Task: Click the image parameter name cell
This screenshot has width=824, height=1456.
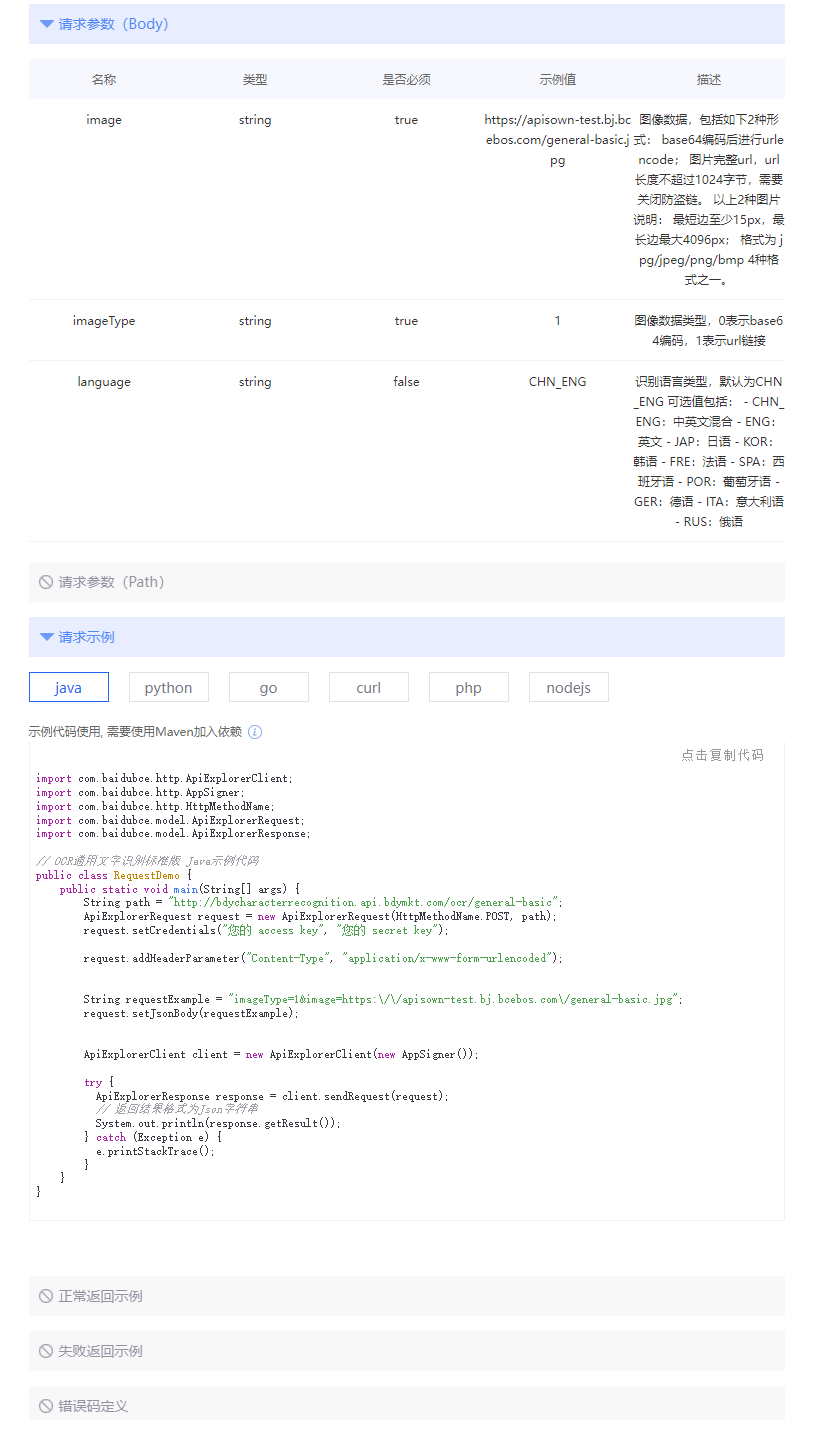Action: (x=104, y=120)
